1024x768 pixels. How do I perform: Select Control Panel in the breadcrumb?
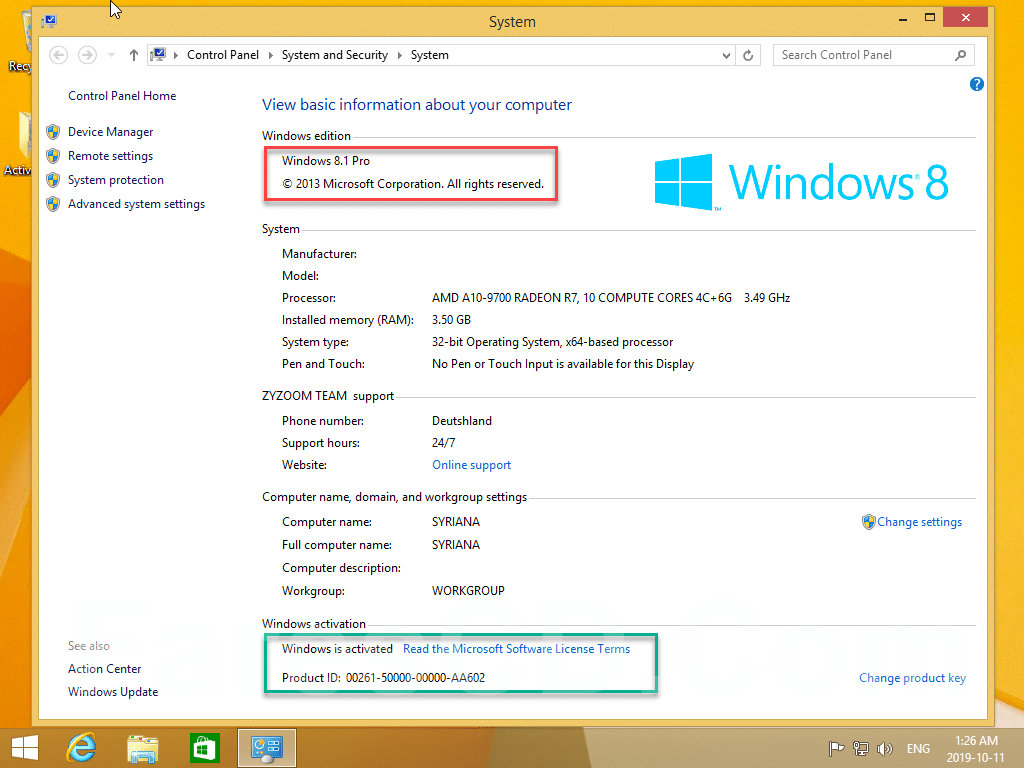tap(223, 55)
